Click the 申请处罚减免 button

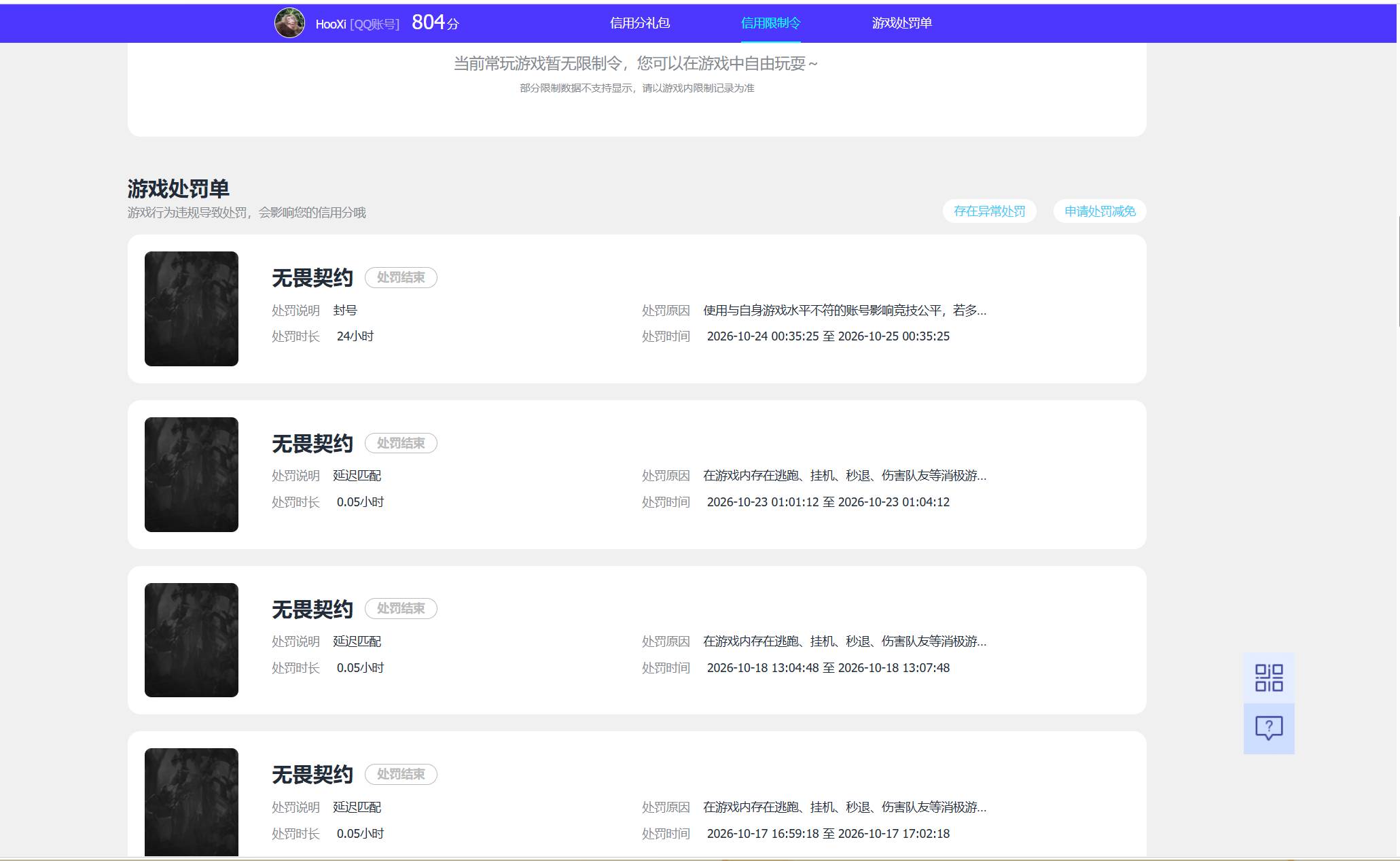(x=1100, y=211)
